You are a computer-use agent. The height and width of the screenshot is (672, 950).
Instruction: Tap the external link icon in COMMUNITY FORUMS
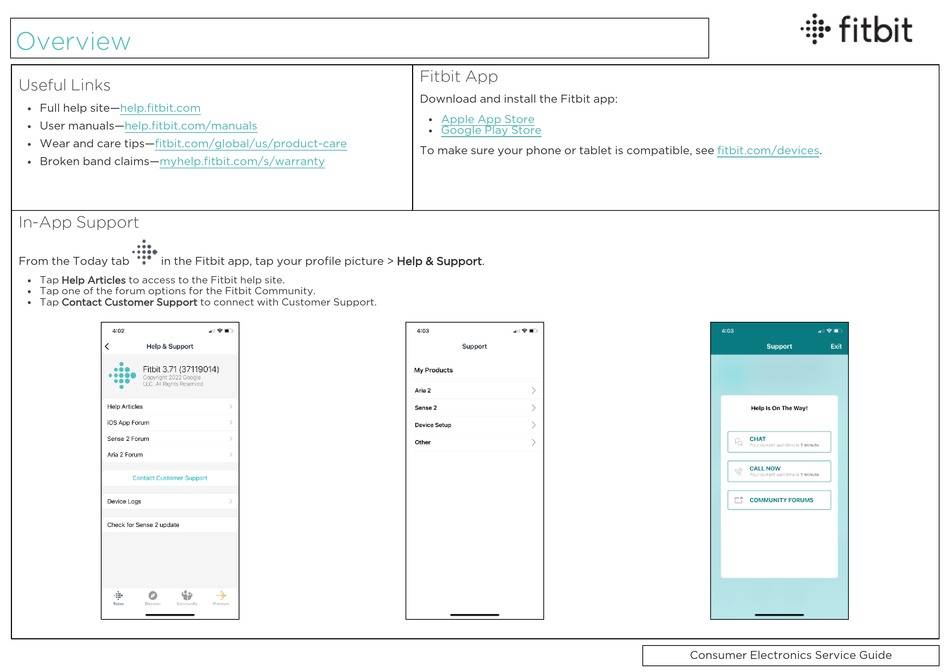coord(739,500)
